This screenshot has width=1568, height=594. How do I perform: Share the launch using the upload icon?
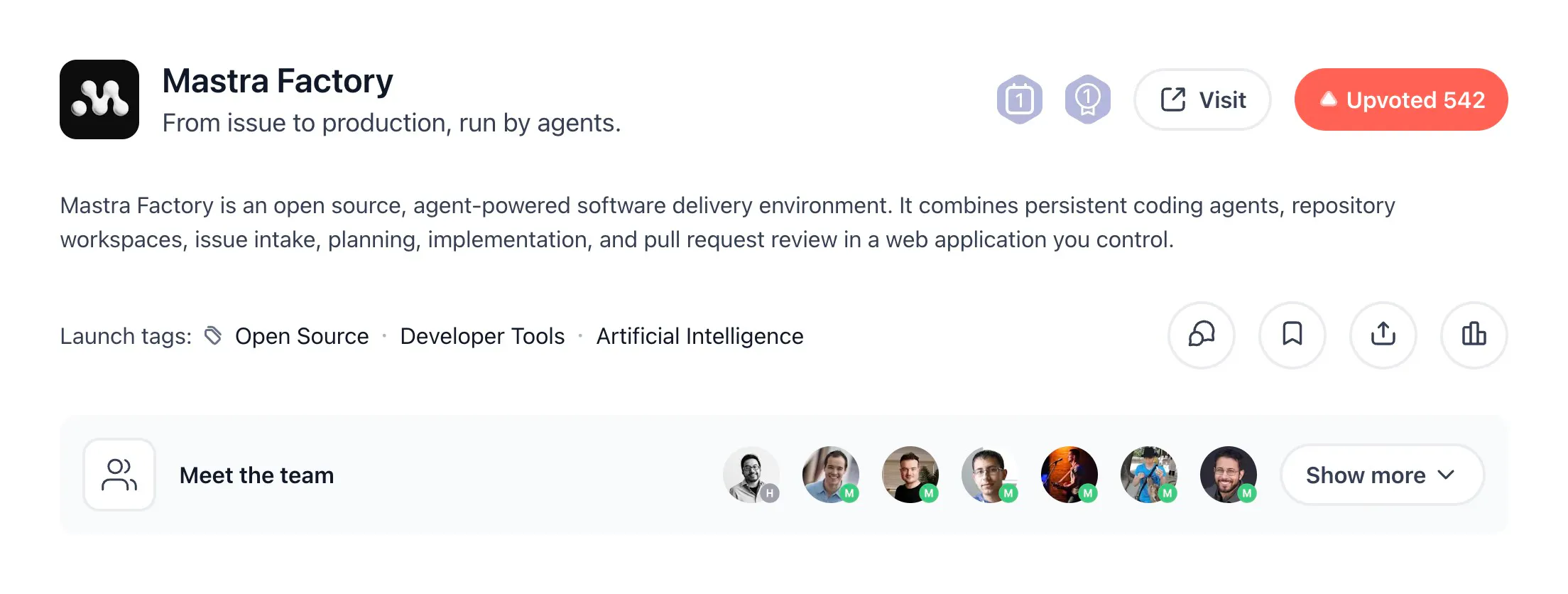1383,335
